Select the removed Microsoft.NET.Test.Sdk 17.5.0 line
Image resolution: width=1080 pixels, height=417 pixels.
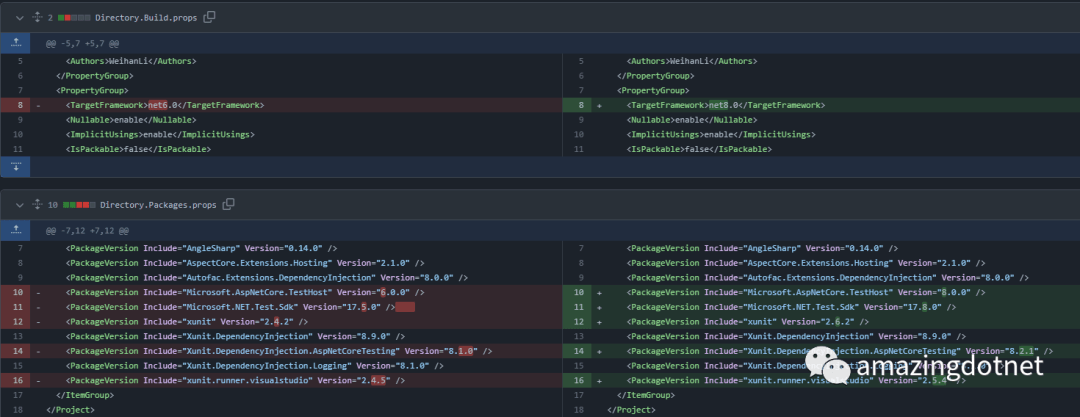(x=230, y=307)
